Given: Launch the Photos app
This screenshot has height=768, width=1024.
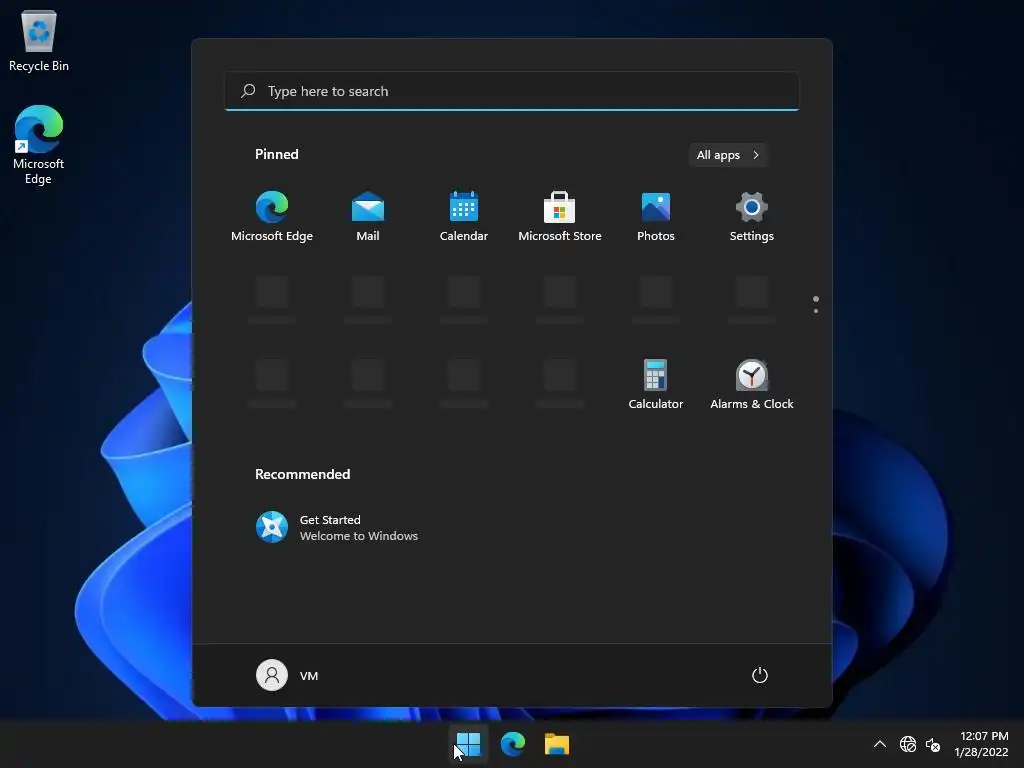Looking at the screenshot, I should (656, 216).
